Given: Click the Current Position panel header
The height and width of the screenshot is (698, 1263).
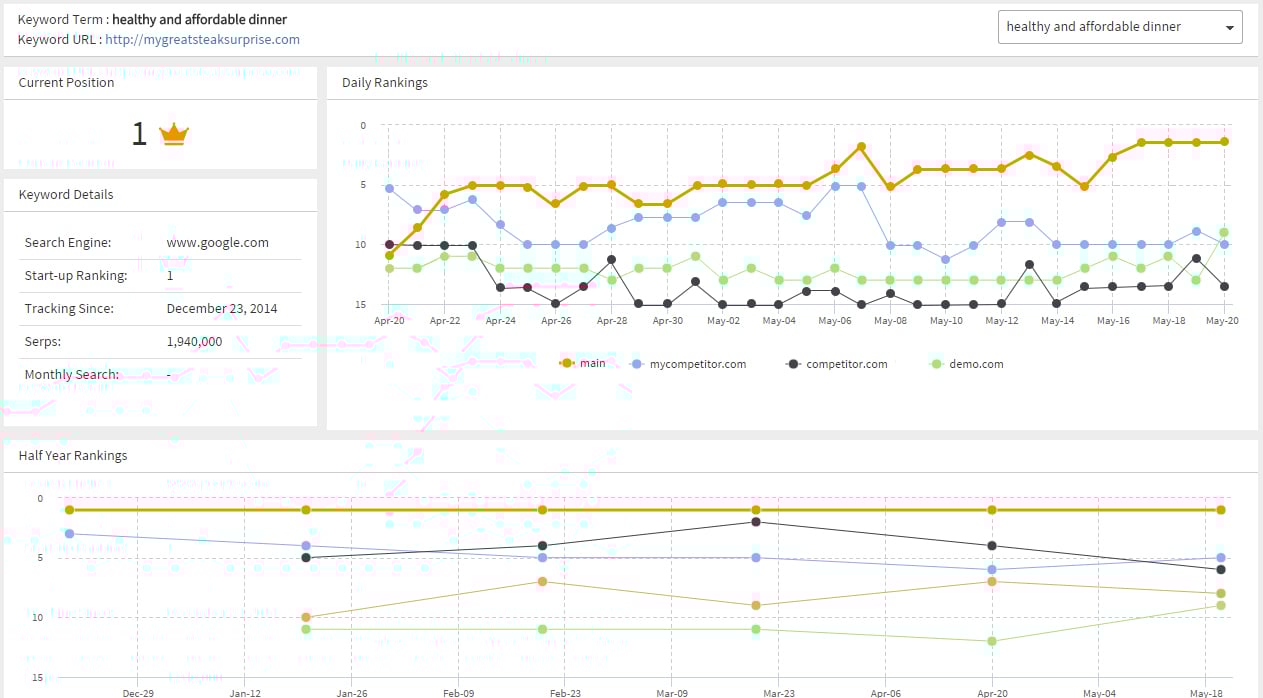Looking at the screenshot, I should pos(66,83).
